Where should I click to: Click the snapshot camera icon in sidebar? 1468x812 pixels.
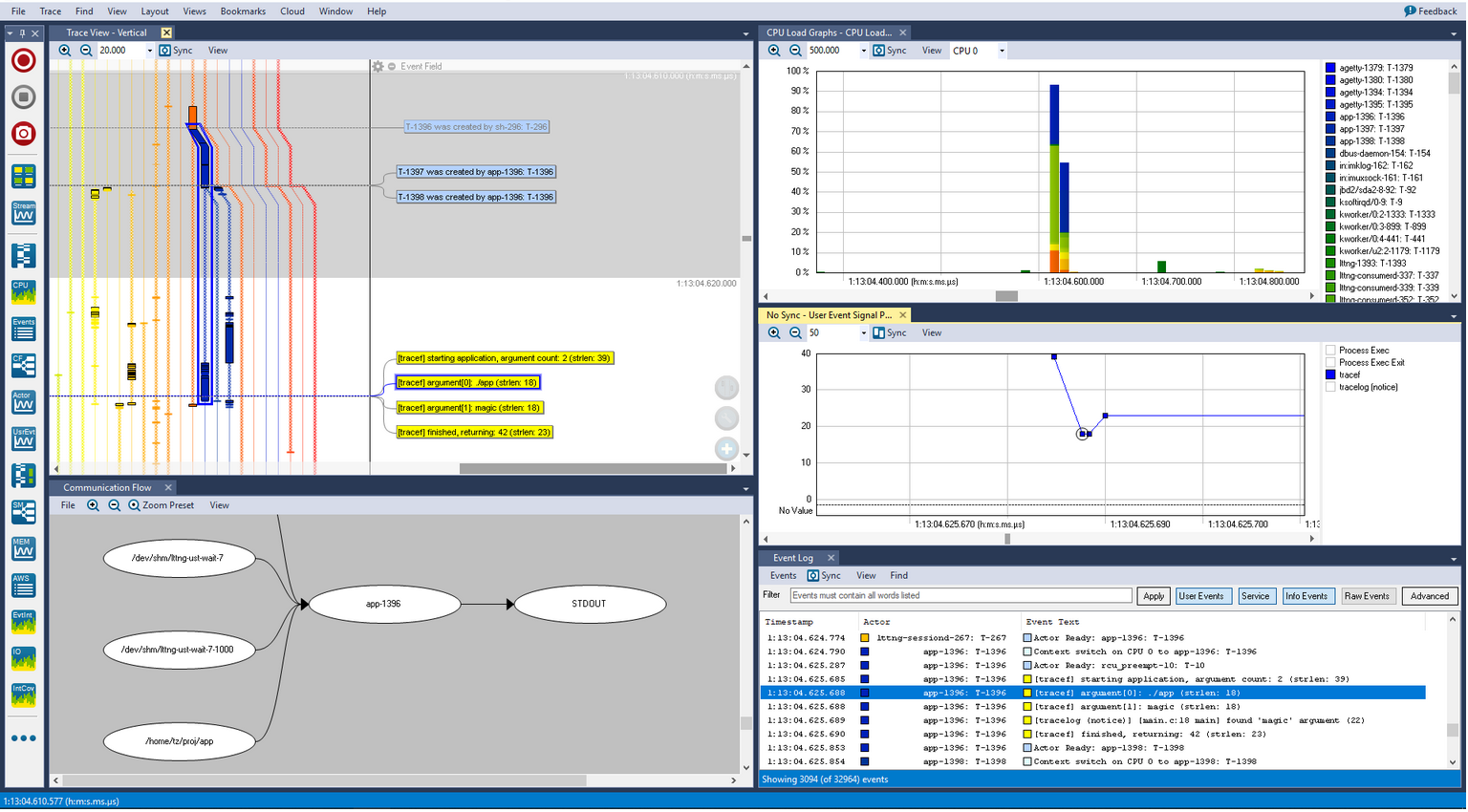[24, 134]
